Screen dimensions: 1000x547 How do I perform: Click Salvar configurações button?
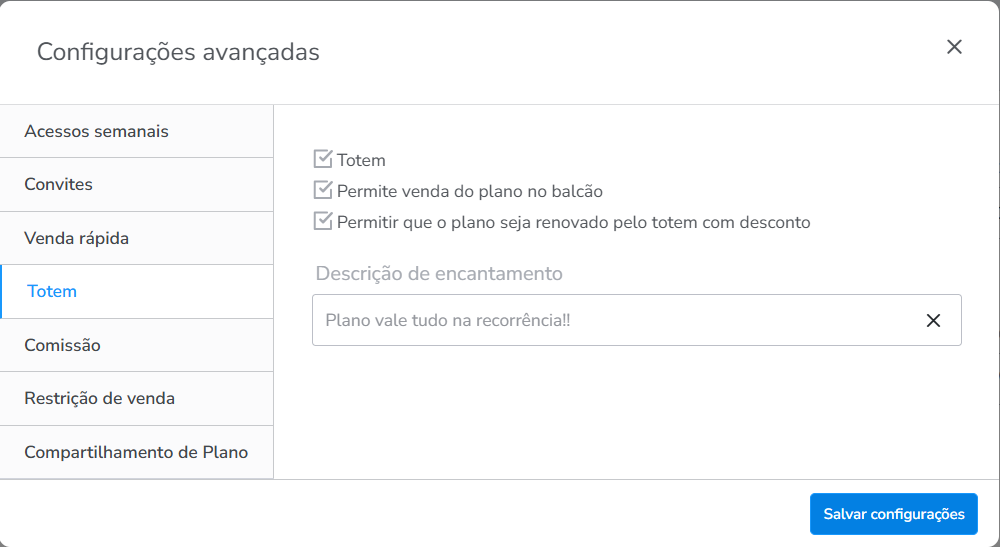893,514
